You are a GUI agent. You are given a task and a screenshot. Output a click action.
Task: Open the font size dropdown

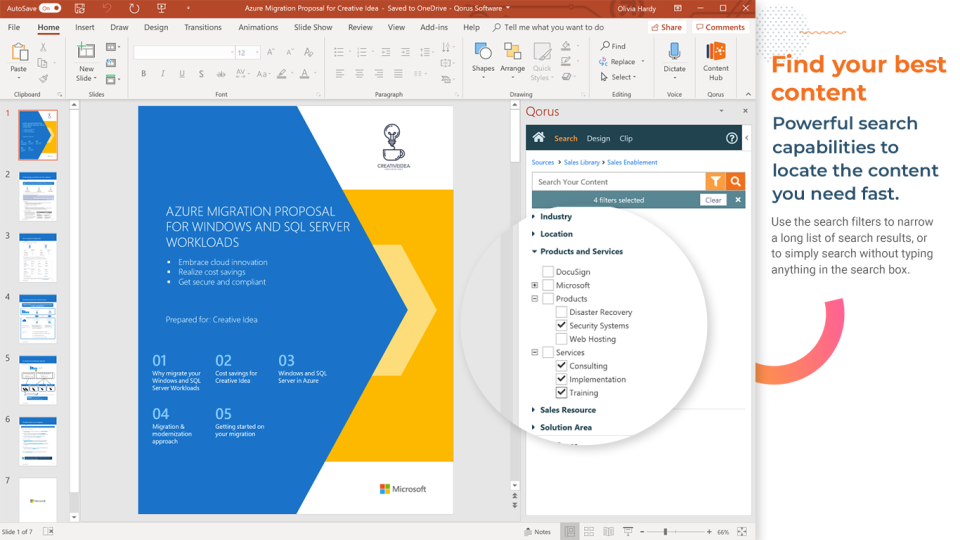coord(257,53)
